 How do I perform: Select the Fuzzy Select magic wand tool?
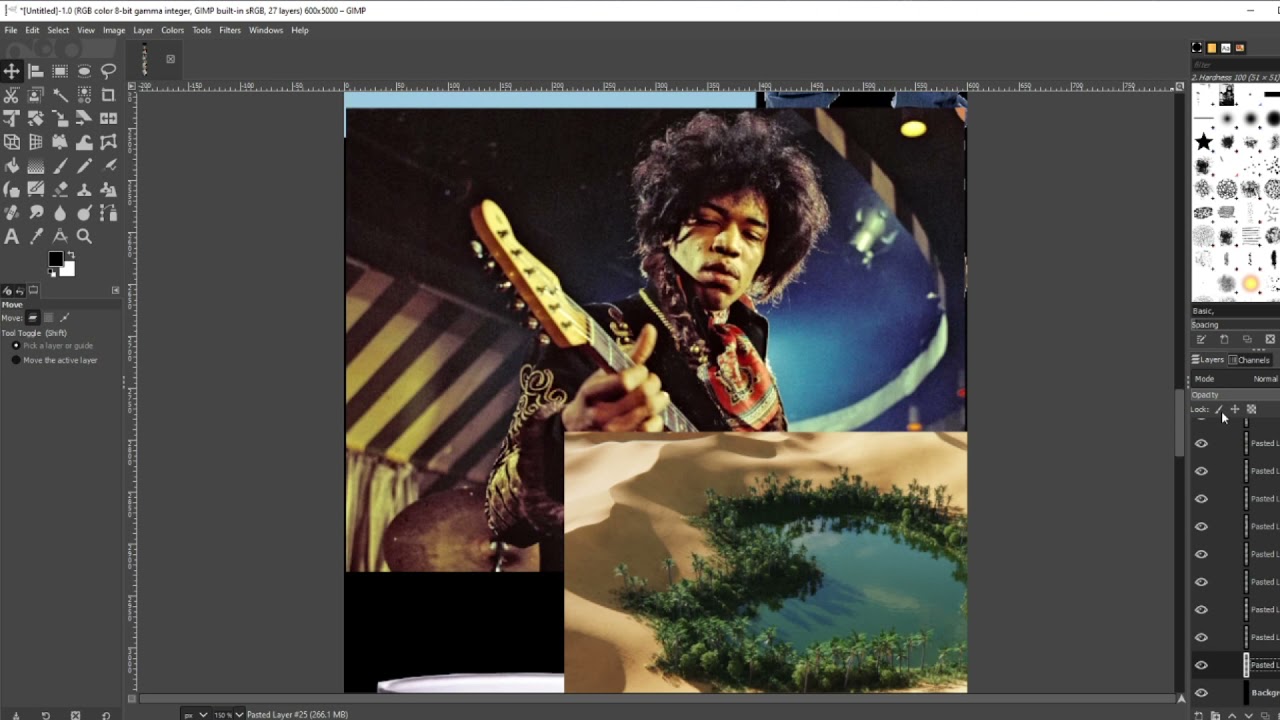60,95
